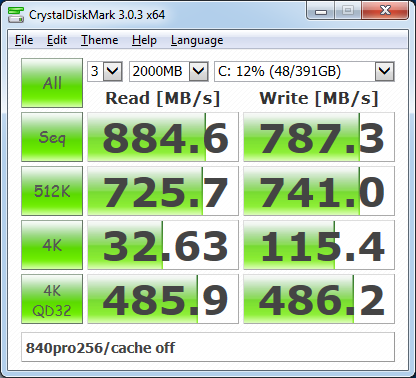Open the Language menu
This screenshot has width=416, height=378.
pyautogui.click(x=197, y=40)
